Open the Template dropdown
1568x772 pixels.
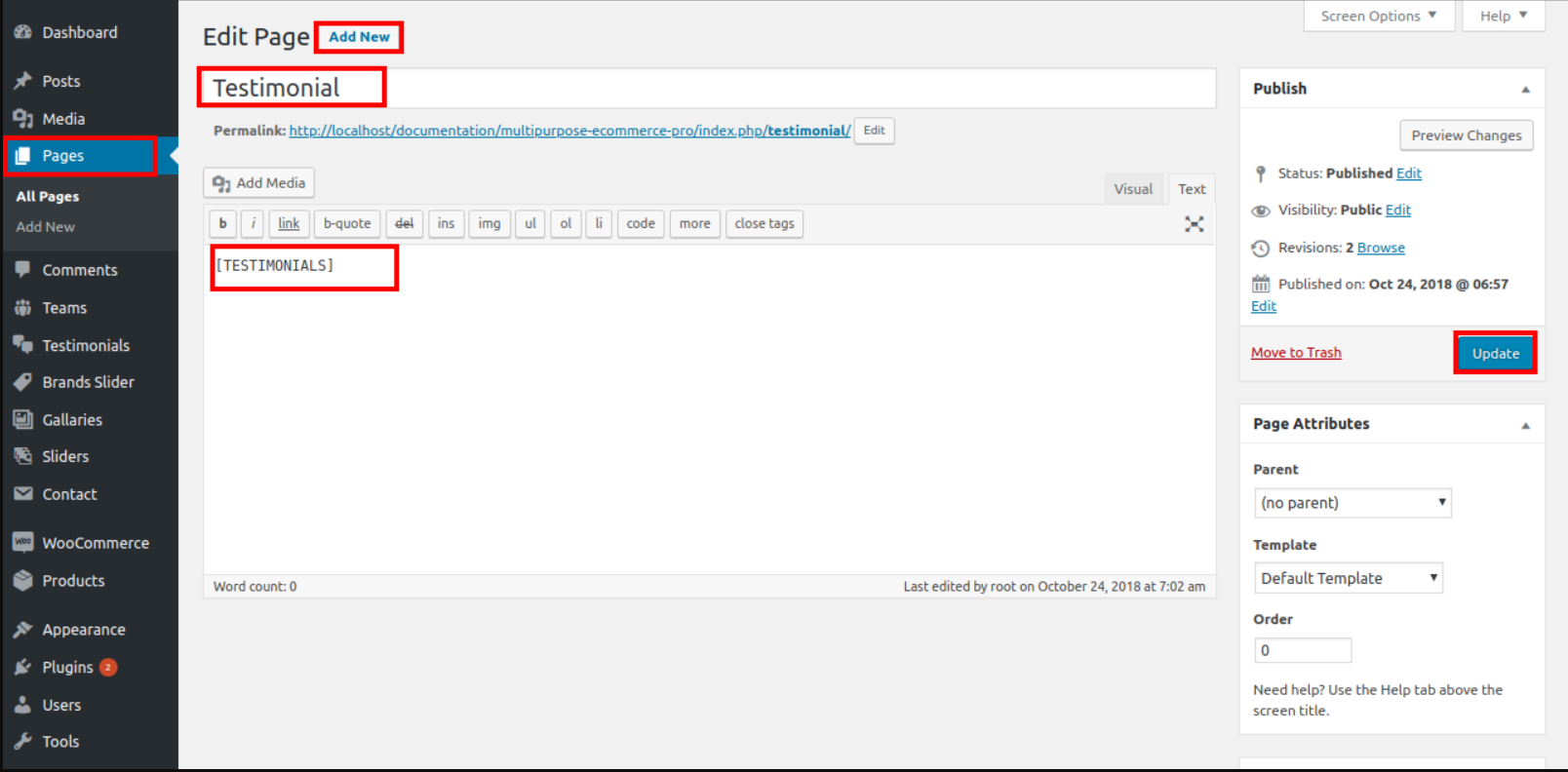click(x=1348, y=578)
